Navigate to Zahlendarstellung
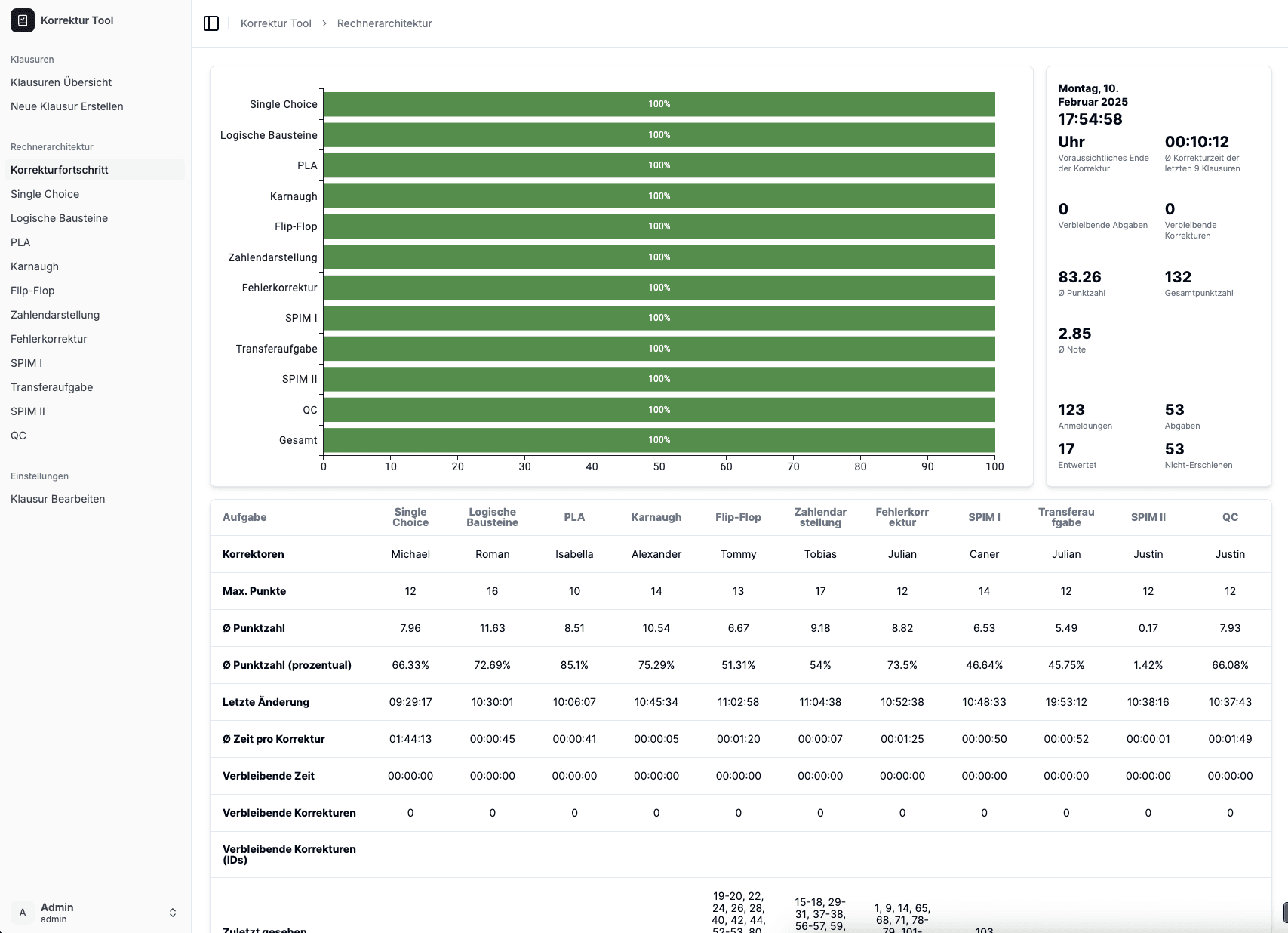The image size is (1288, 933). click(54, 315)
